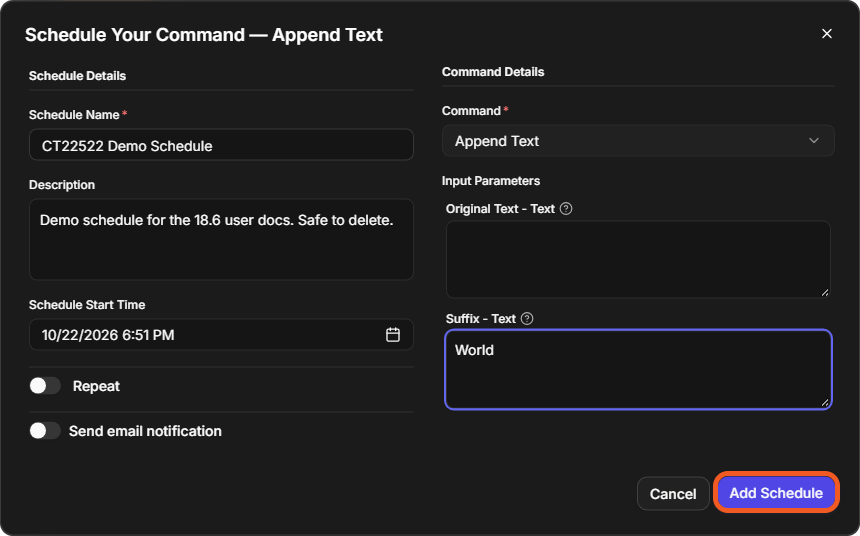Grab the Suffix text box resize handle

(825, 403)
